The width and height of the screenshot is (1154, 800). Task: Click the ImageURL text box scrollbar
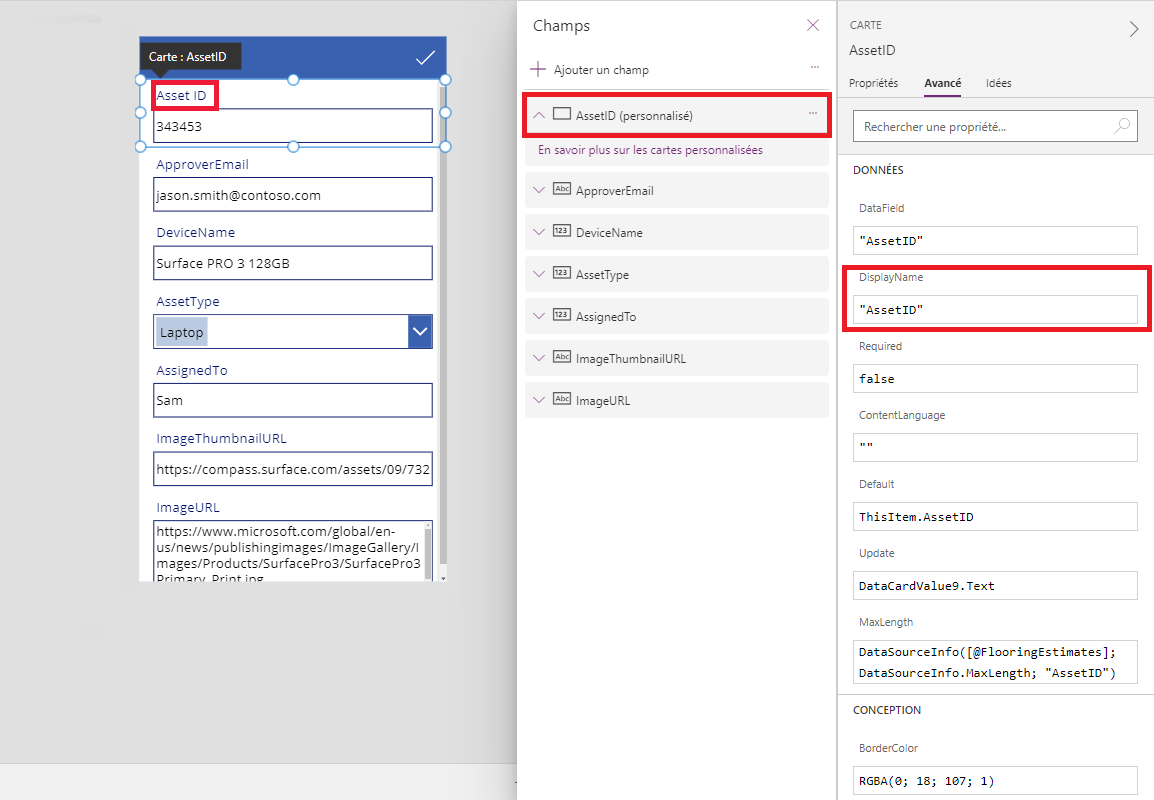[428, 552]
